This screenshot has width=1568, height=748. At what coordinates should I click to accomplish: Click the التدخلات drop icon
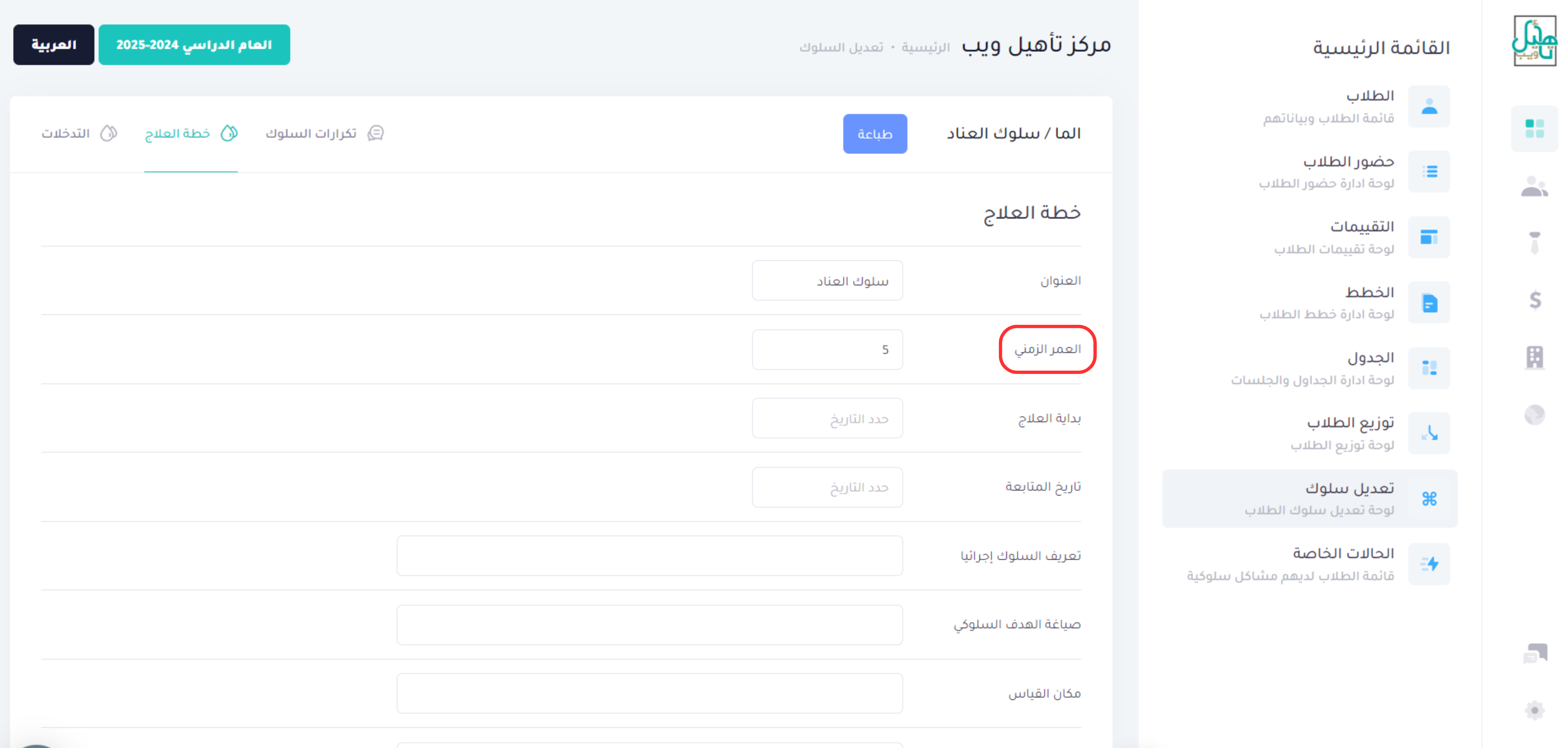pyautogui.click(x=108, y=133)
